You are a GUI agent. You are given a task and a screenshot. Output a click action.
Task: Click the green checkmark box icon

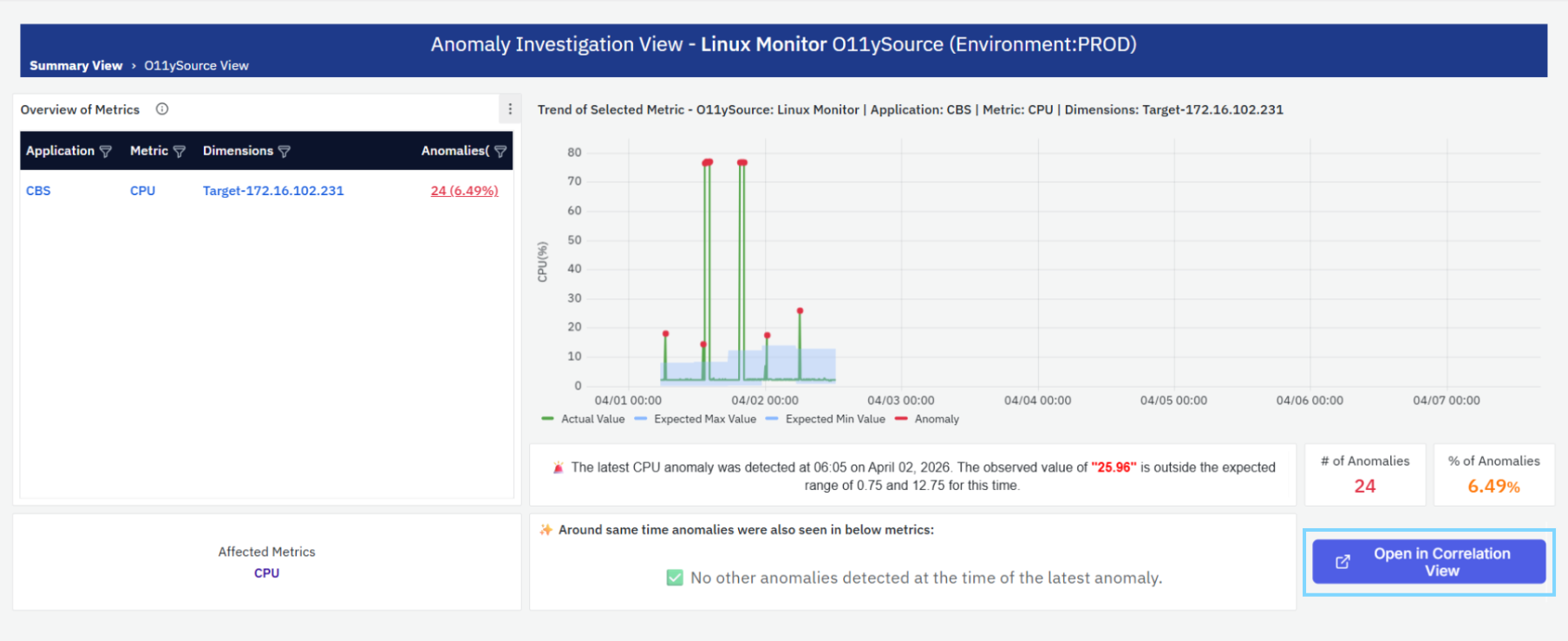click(x=675, y=578)
